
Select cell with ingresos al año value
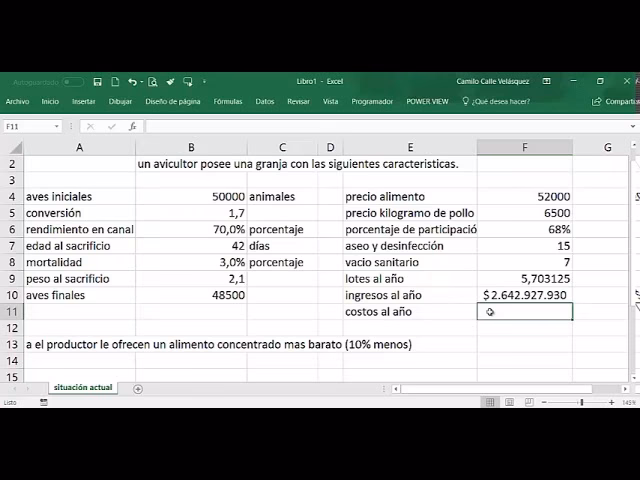(x=524, y=295)
